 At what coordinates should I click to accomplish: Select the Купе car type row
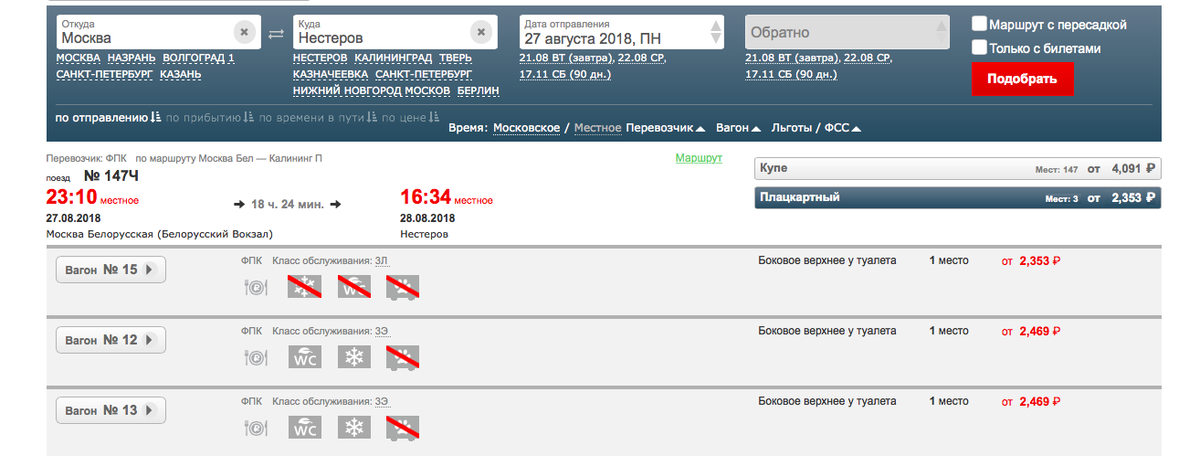click(958, 169)
